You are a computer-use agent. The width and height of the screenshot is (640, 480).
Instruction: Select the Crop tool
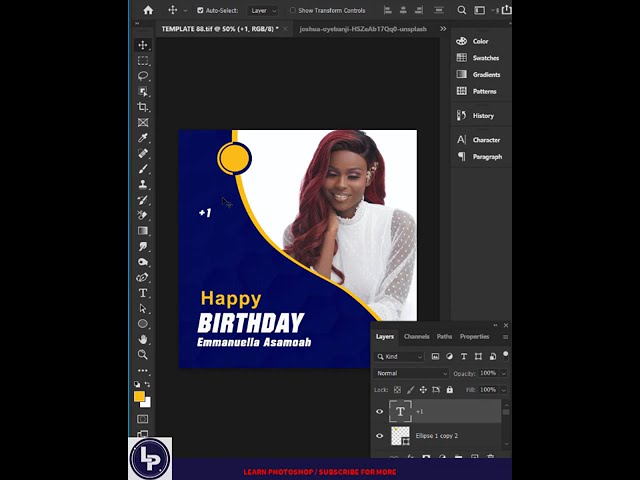(143, 107)
